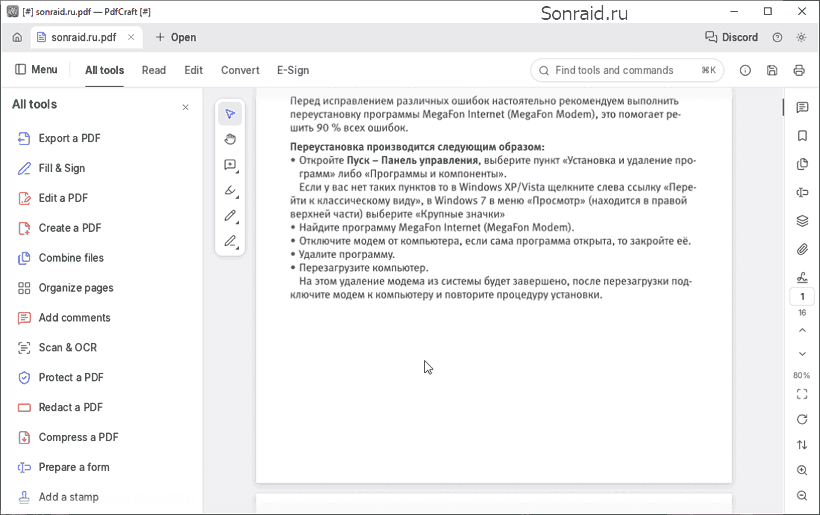820x515 pixels.
Task: Select the All tools tab
Action: (x=105, y=70)
